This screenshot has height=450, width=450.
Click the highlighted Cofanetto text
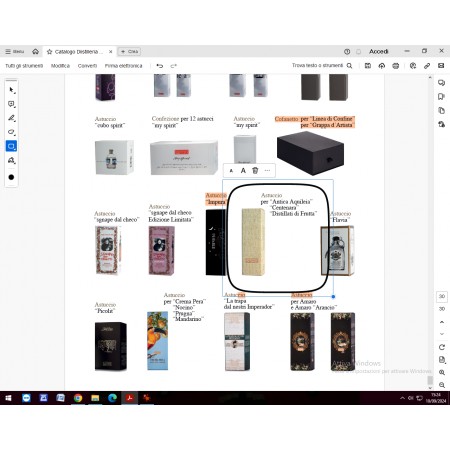click(286, 119)
